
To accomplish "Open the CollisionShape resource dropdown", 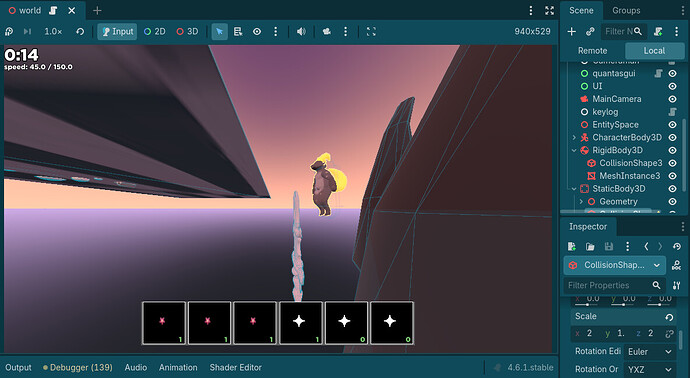I will tap(614, 265).
